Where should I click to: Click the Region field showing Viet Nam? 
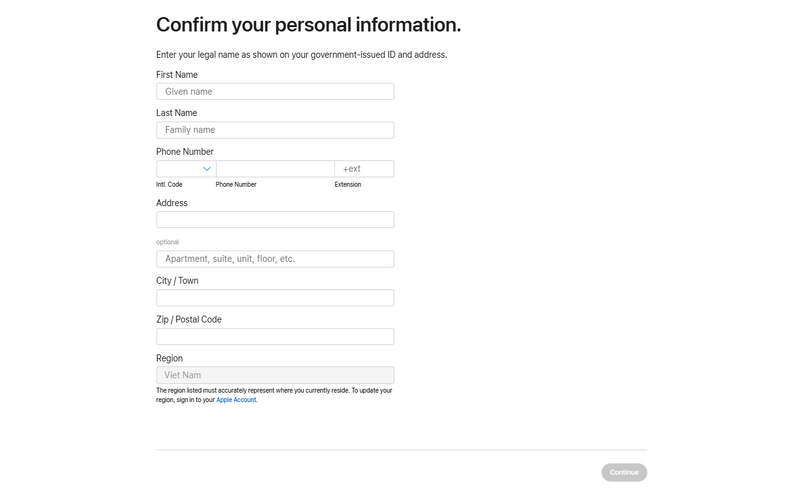275,375
